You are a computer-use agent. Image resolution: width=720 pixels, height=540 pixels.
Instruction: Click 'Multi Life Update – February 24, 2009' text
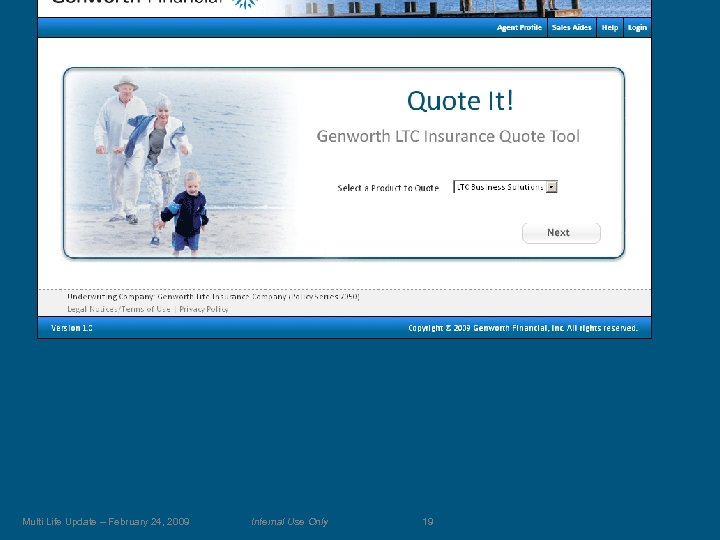click(x=106, y=522)
